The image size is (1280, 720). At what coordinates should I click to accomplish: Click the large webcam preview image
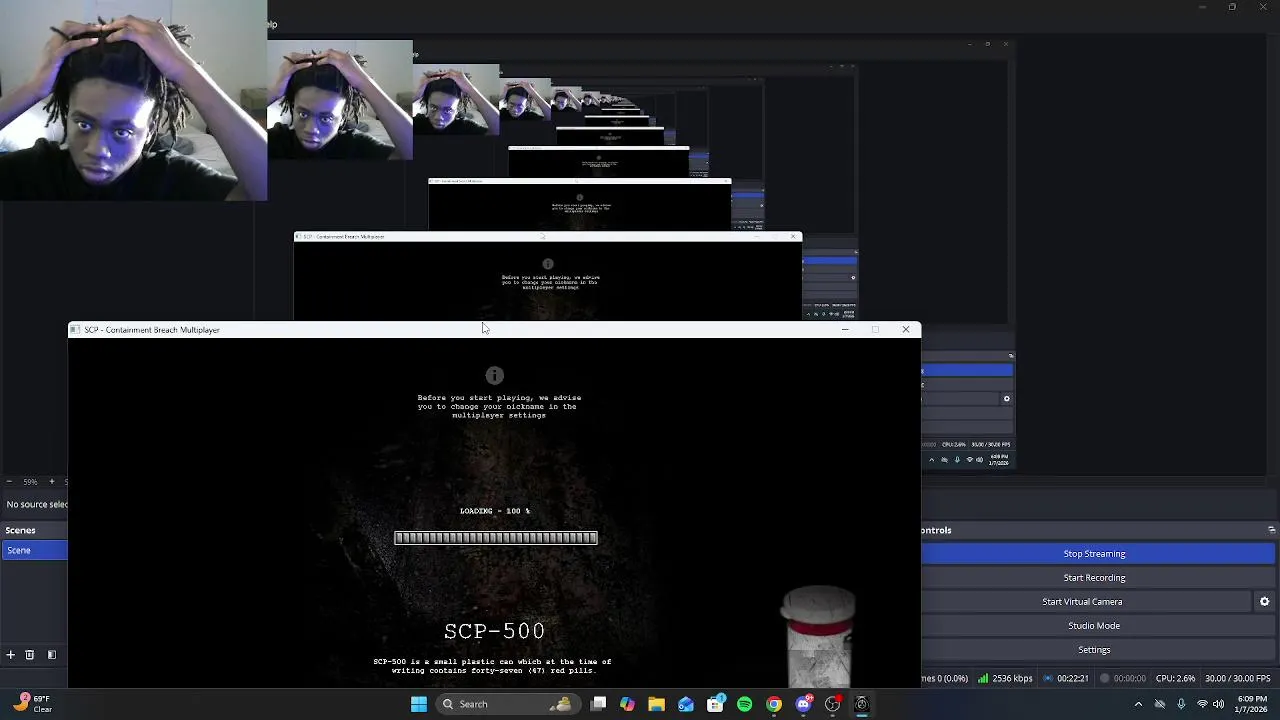(x=133, y=100)
